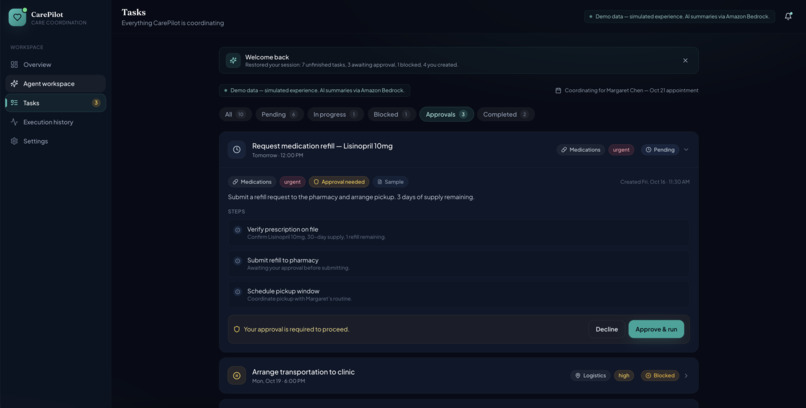Click the Settings gear icon
Image resolution: width=806 pixels, height=408 pixels.
pyautogui.click(x=14, y=141)
